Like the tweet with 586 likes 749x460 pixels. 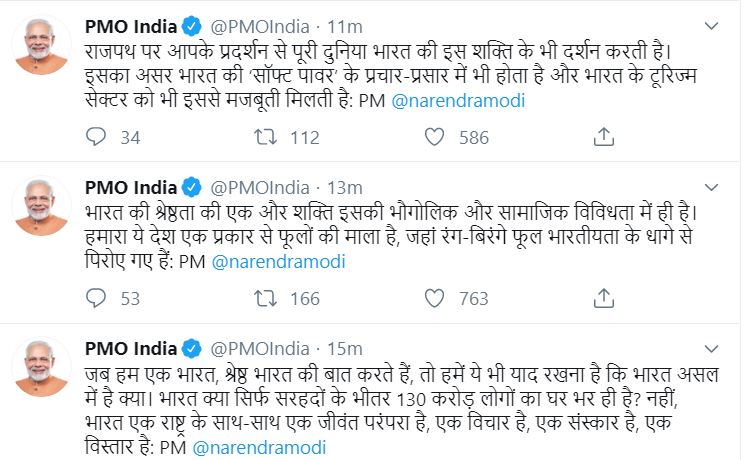pos(433,137)
